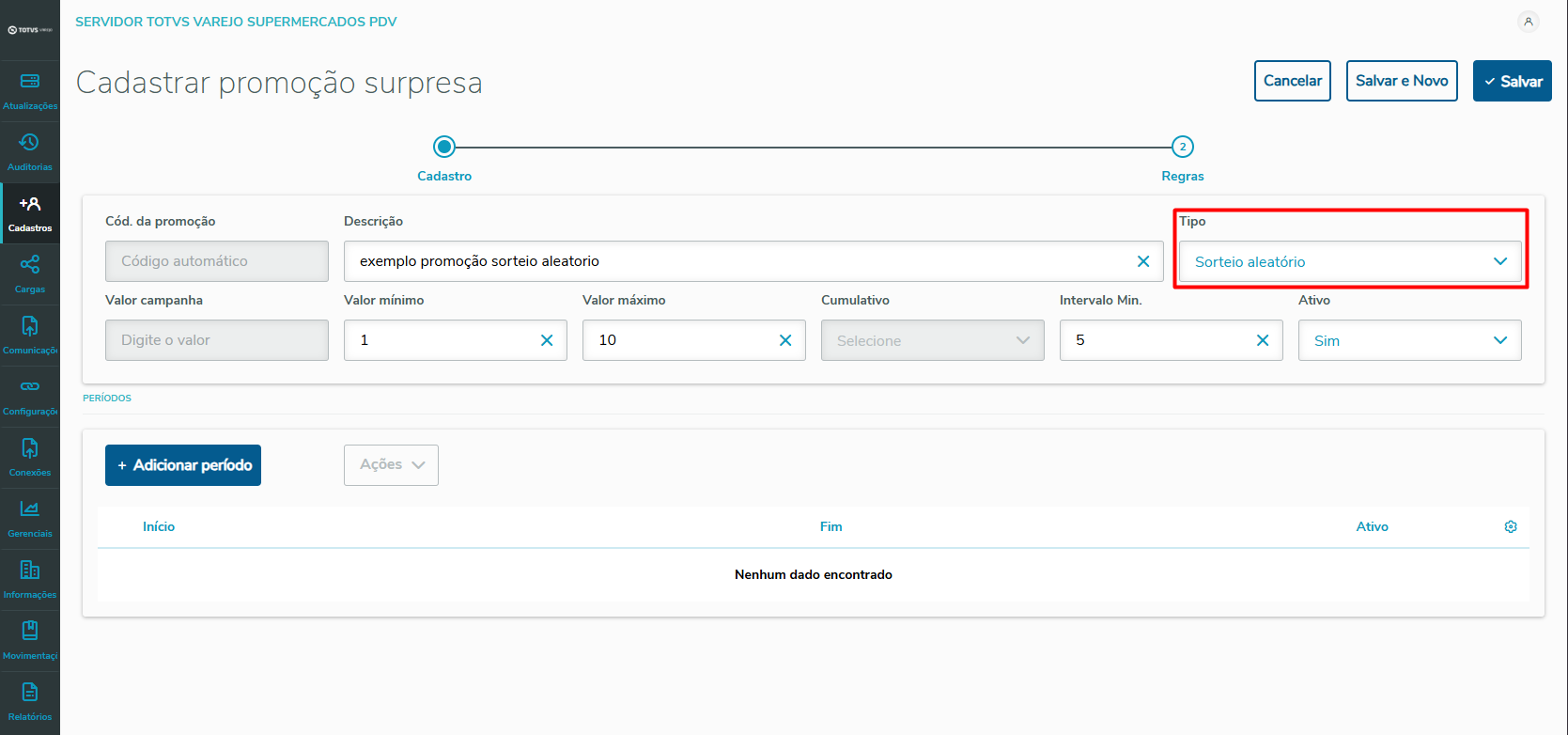The width and height of the screenshot is (1568, 735).
Task: Click the user profile icon
Action: [1529, 22]
